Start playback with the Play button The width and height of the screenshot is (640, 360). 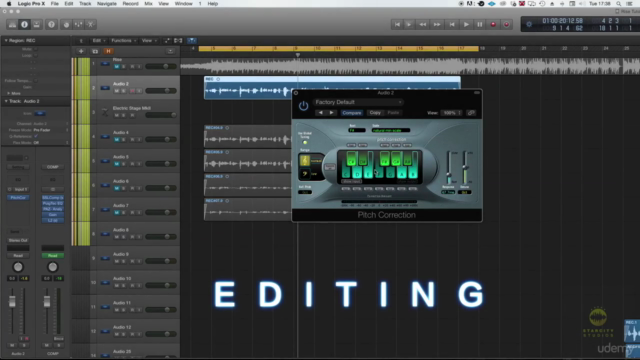(x=466, y=24)
